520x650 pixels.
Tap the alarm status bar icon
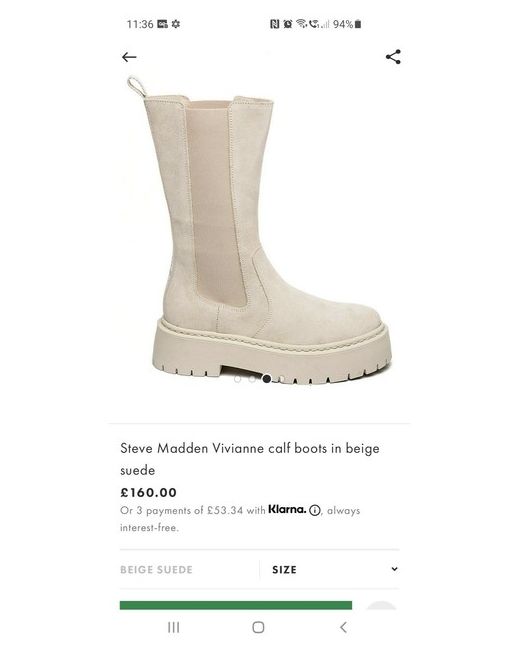(287, 24)
